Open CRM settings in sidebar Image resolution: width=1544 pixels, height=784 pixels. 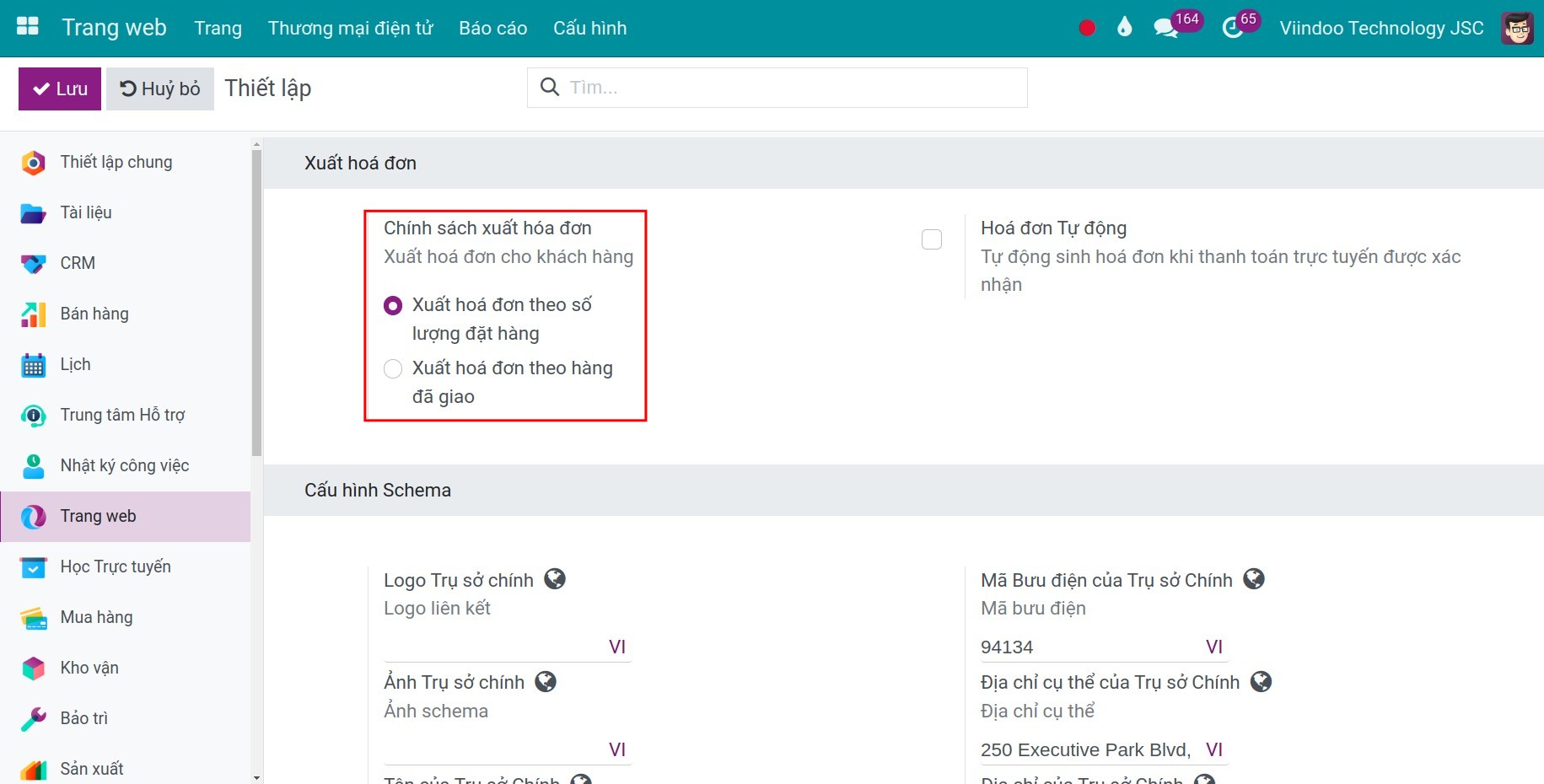click(126, 263)
